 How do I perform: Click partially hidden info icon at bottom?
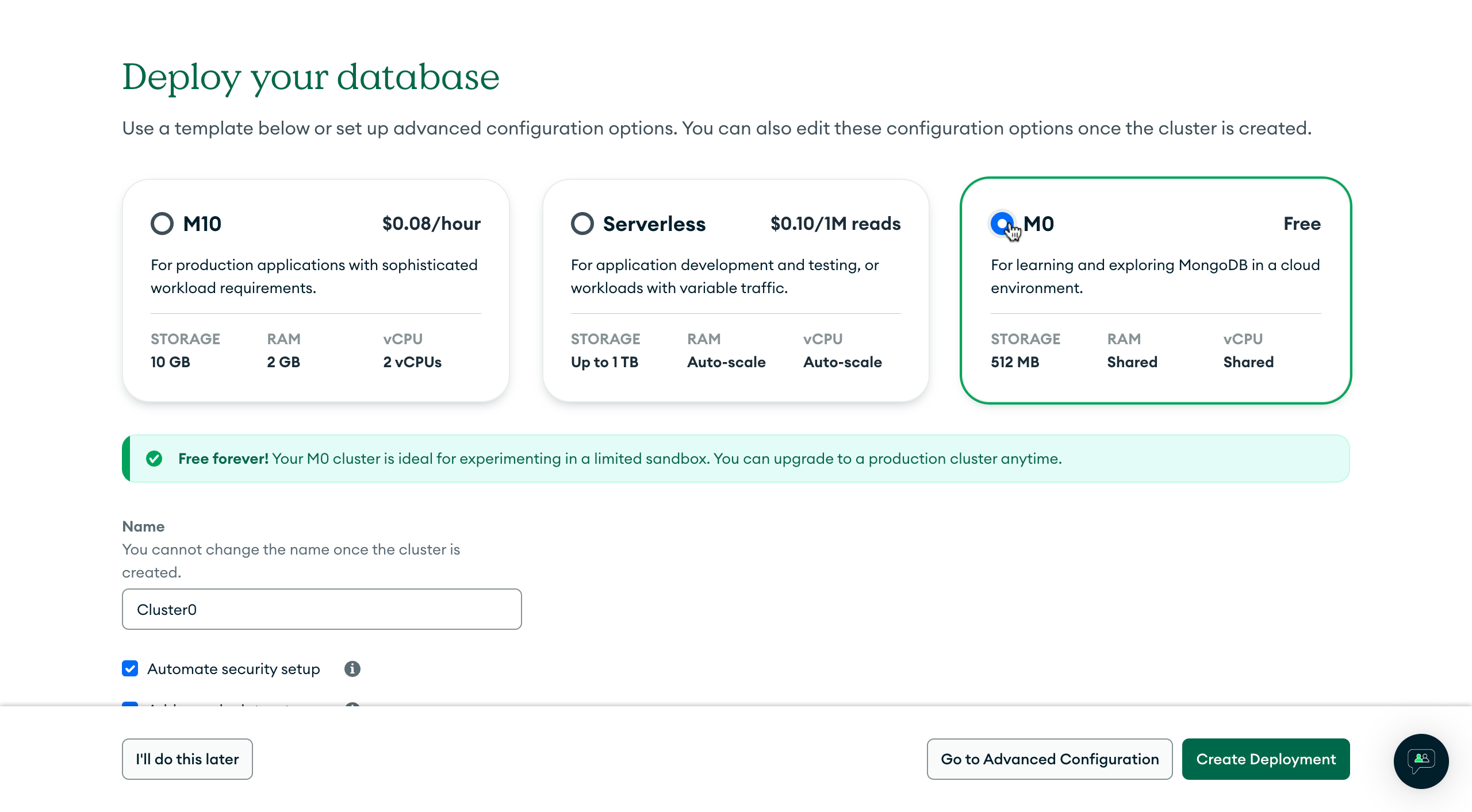tap(352, 703)
